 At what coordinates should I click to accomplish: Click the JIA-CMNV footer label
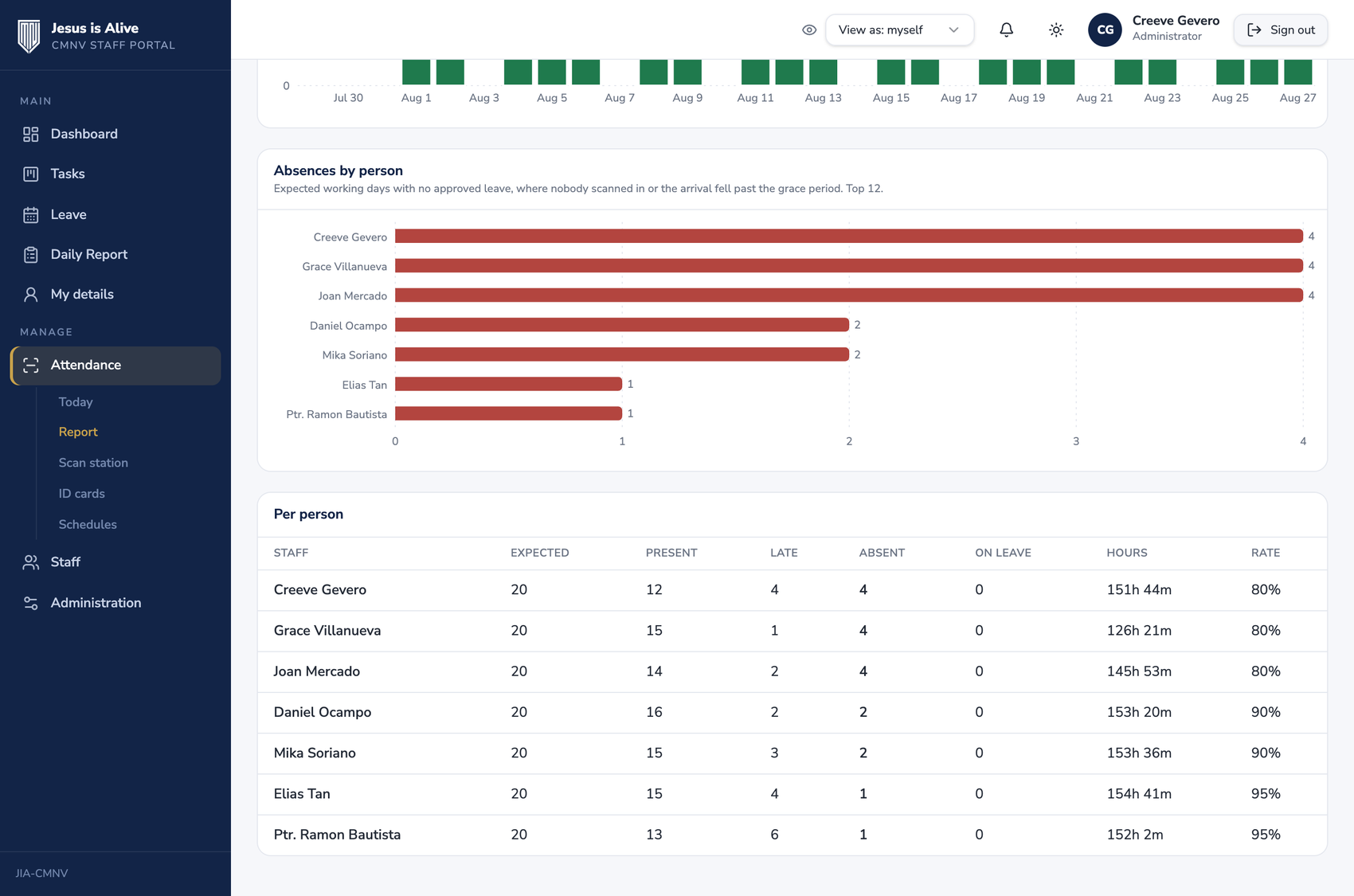[x=41, y=874]
